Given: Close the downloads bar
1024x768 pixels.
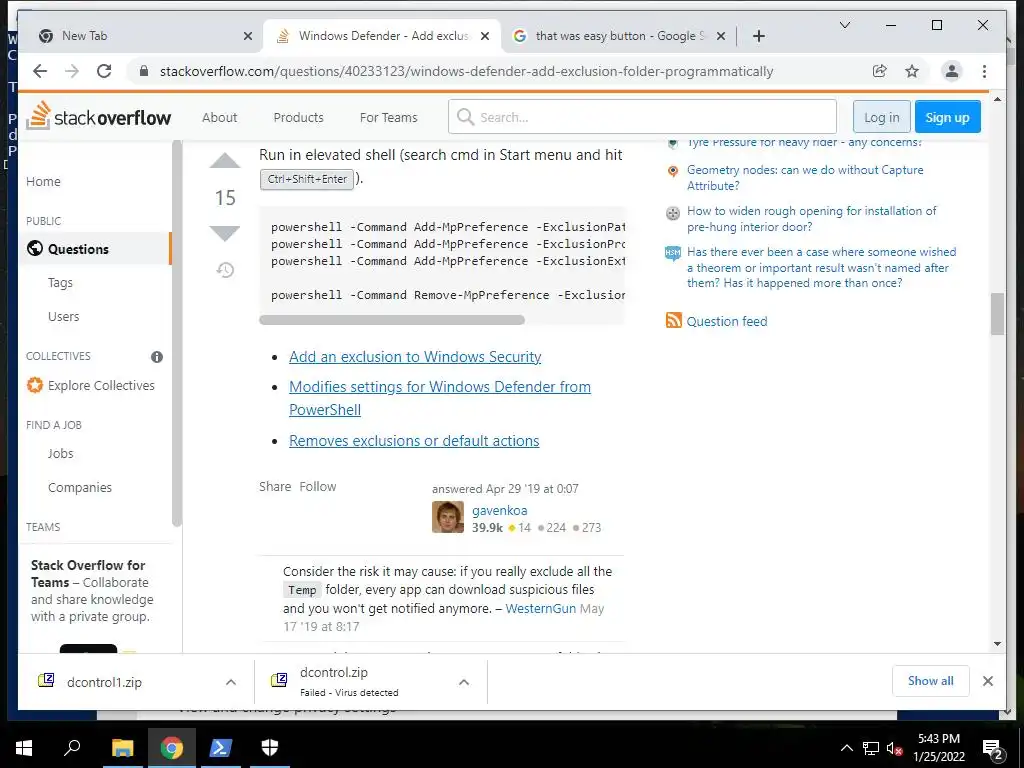Looking at the screenshot, I should (x=987, y=681).
